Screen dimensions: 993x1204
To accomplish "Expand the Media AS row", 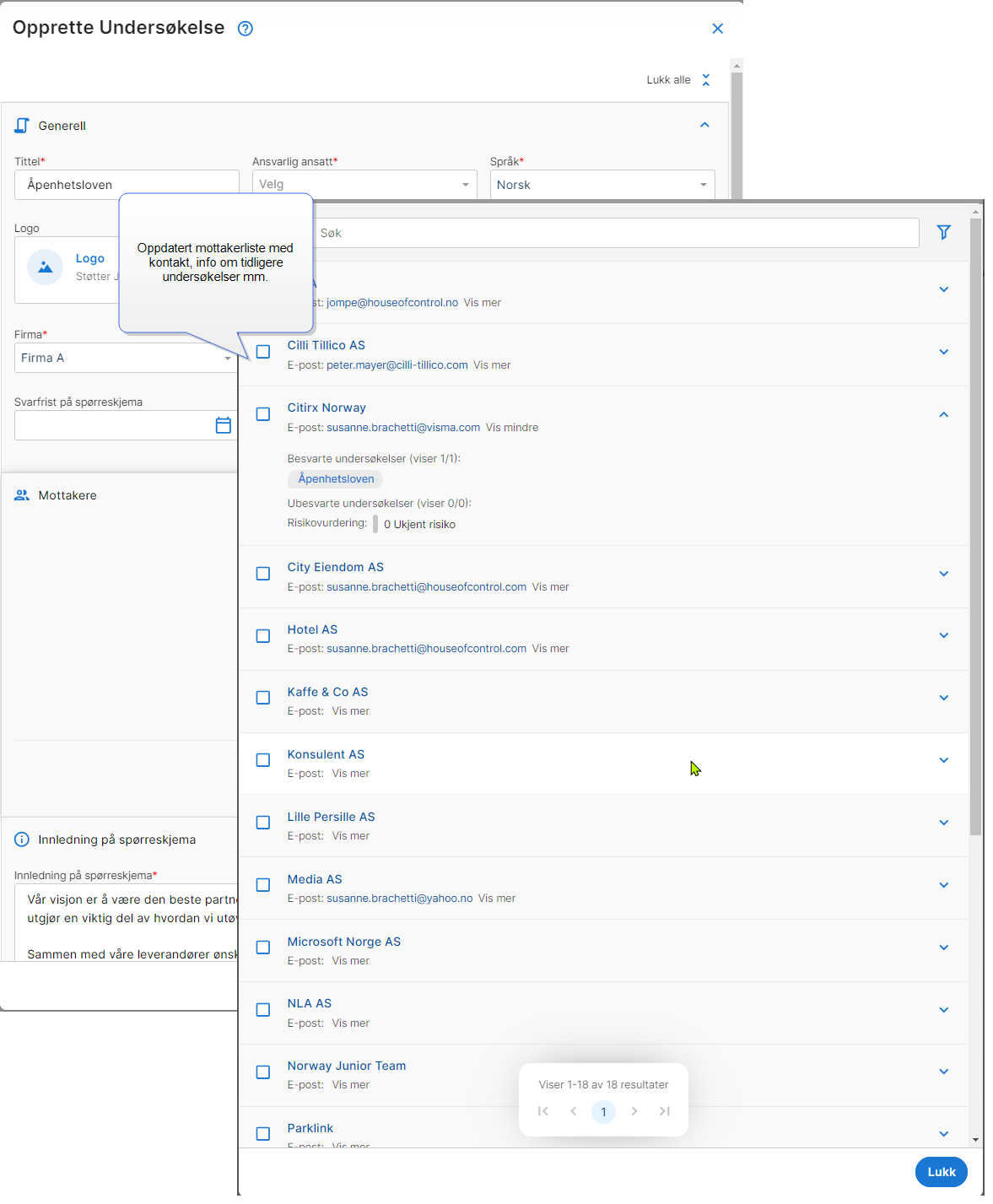I will 944,885.
